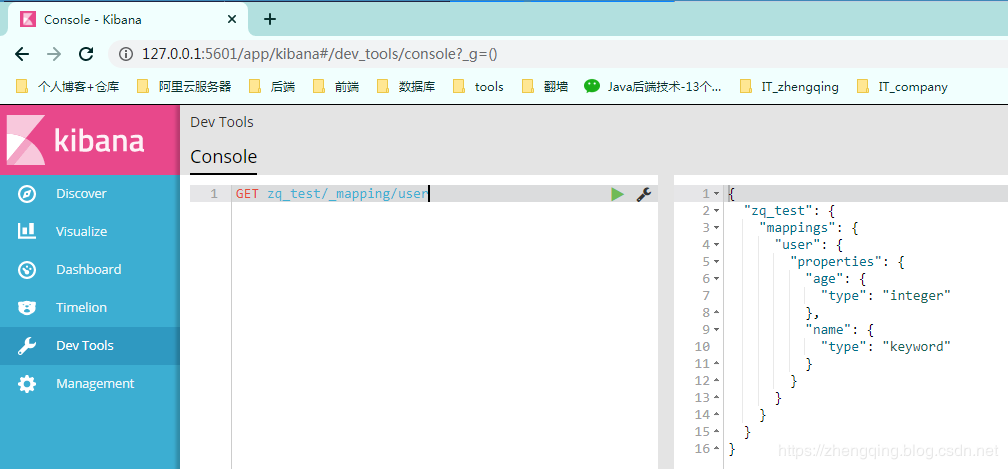The image size is (1008, 469).
Task: Collapse line 1 of response JSON
Action: pos(717,194)
